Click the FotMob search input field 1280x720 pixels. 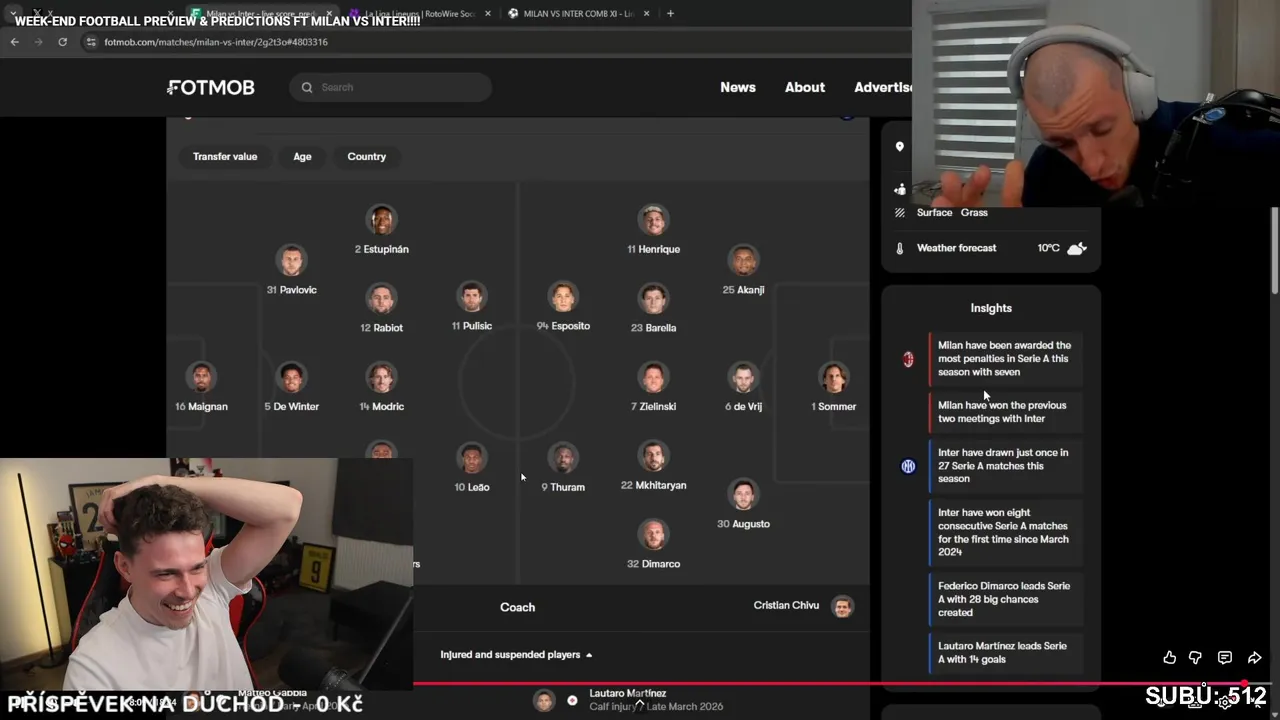391,87
